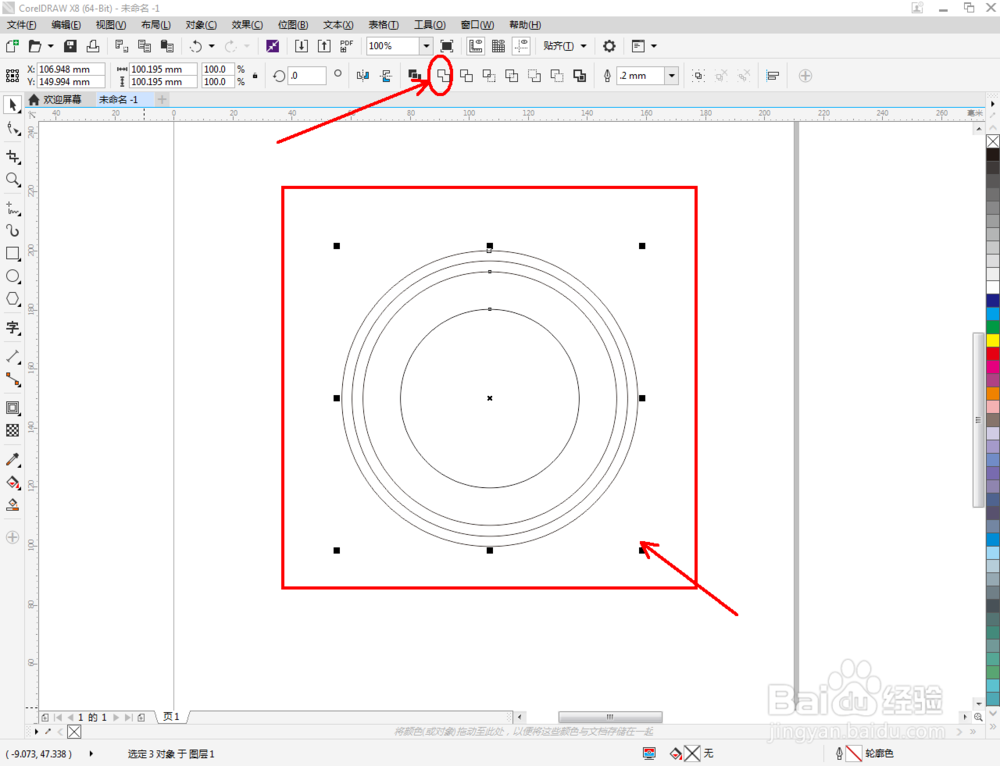The image size is (1000, 766).
Task: Select the Zoom tool
Action: coord(13,180)
